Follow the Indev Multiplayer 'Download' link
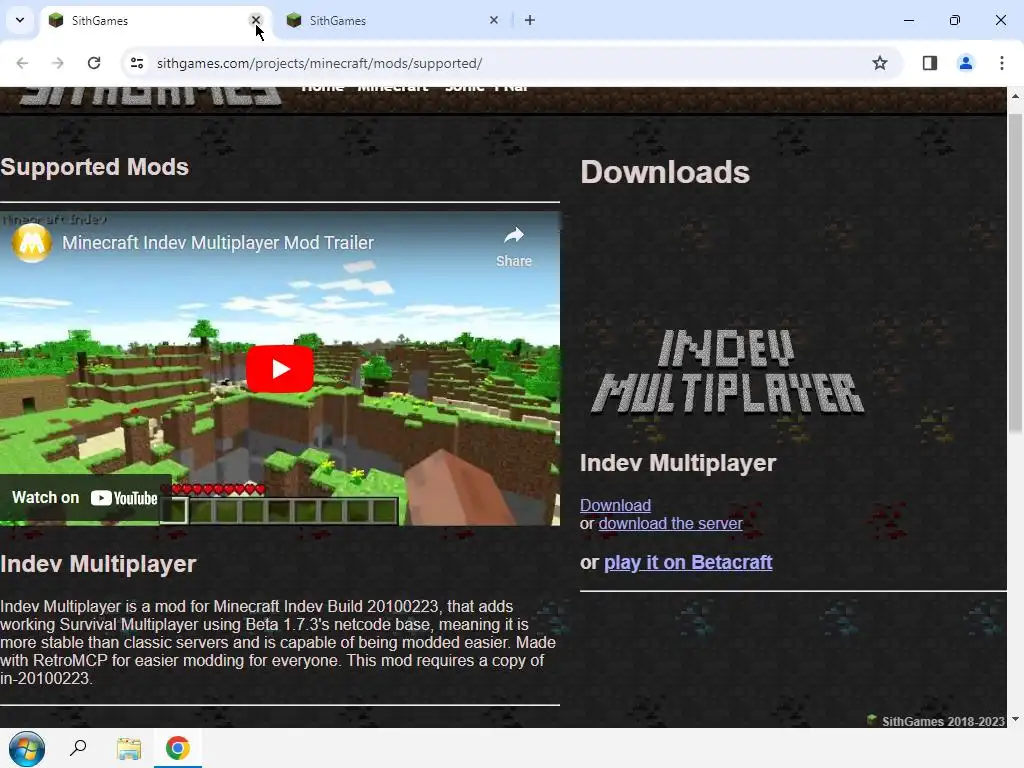Image resolution: width=1024 pixels, height=768 pixels. click(615, 505)
